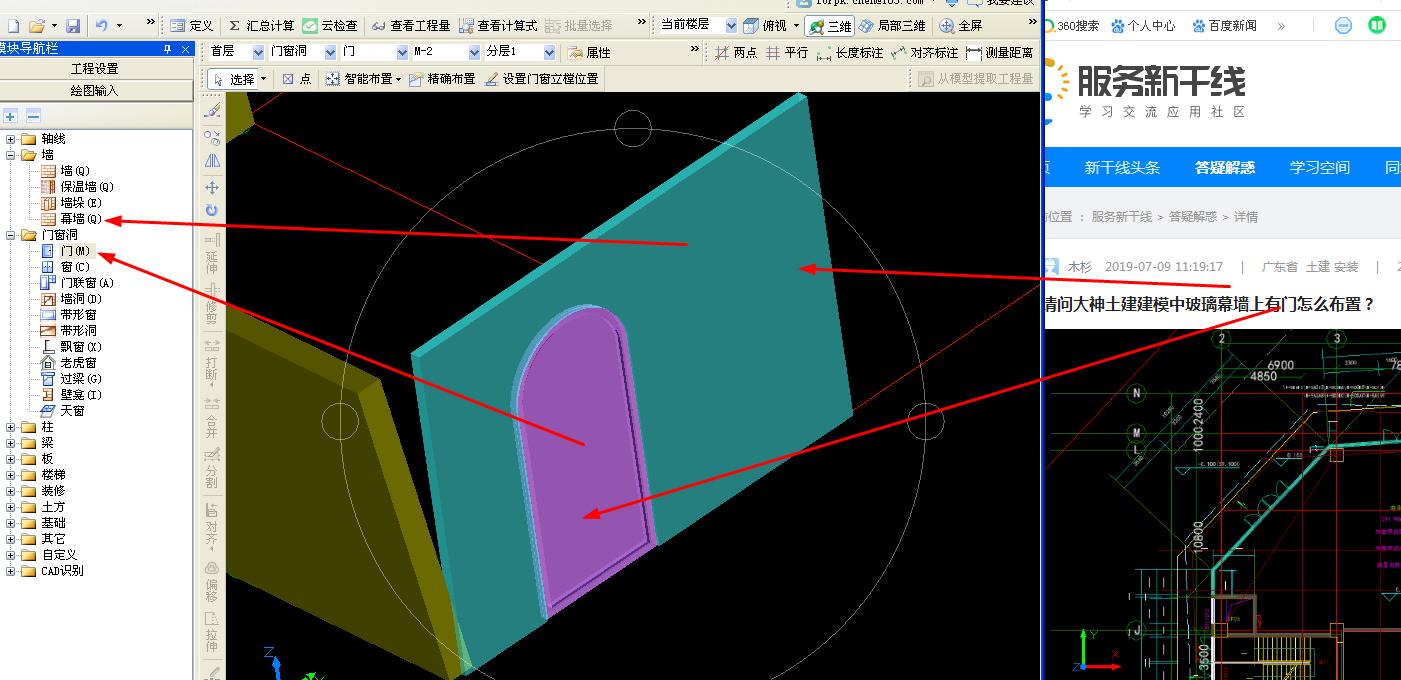Open the undo history dropdown arrow

click(120, 25)
